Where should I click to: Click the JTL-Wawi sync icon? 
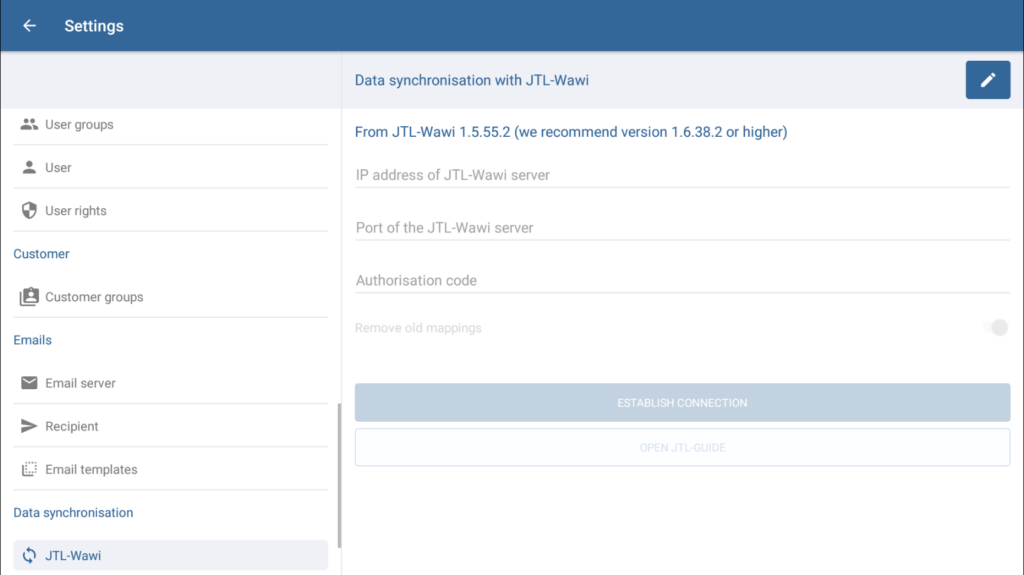pos(29,555)
